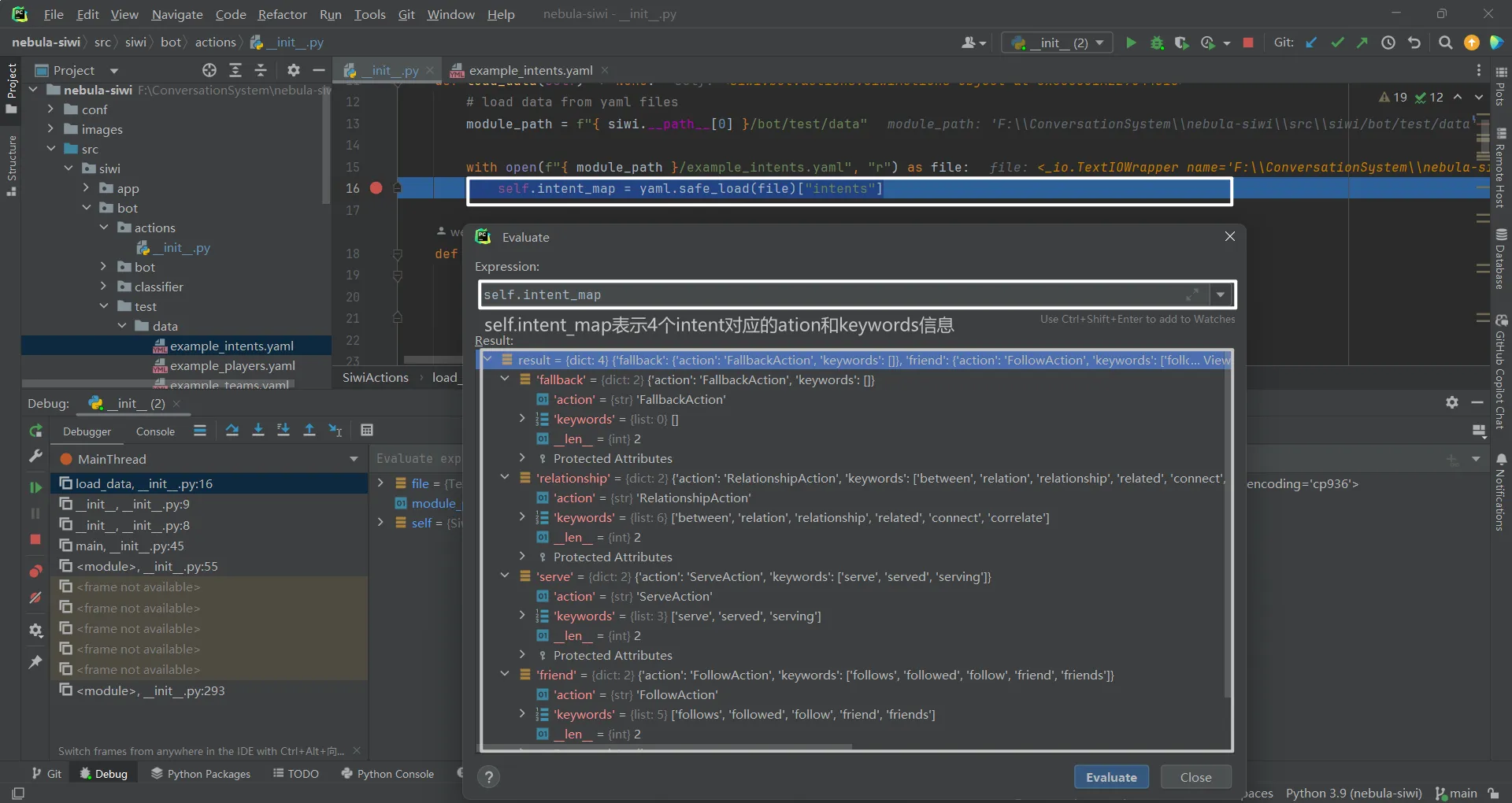Click Step Out in the debugger toolbar
Image resolution: width=1512 pixels, height=803 pixels.
309,430
